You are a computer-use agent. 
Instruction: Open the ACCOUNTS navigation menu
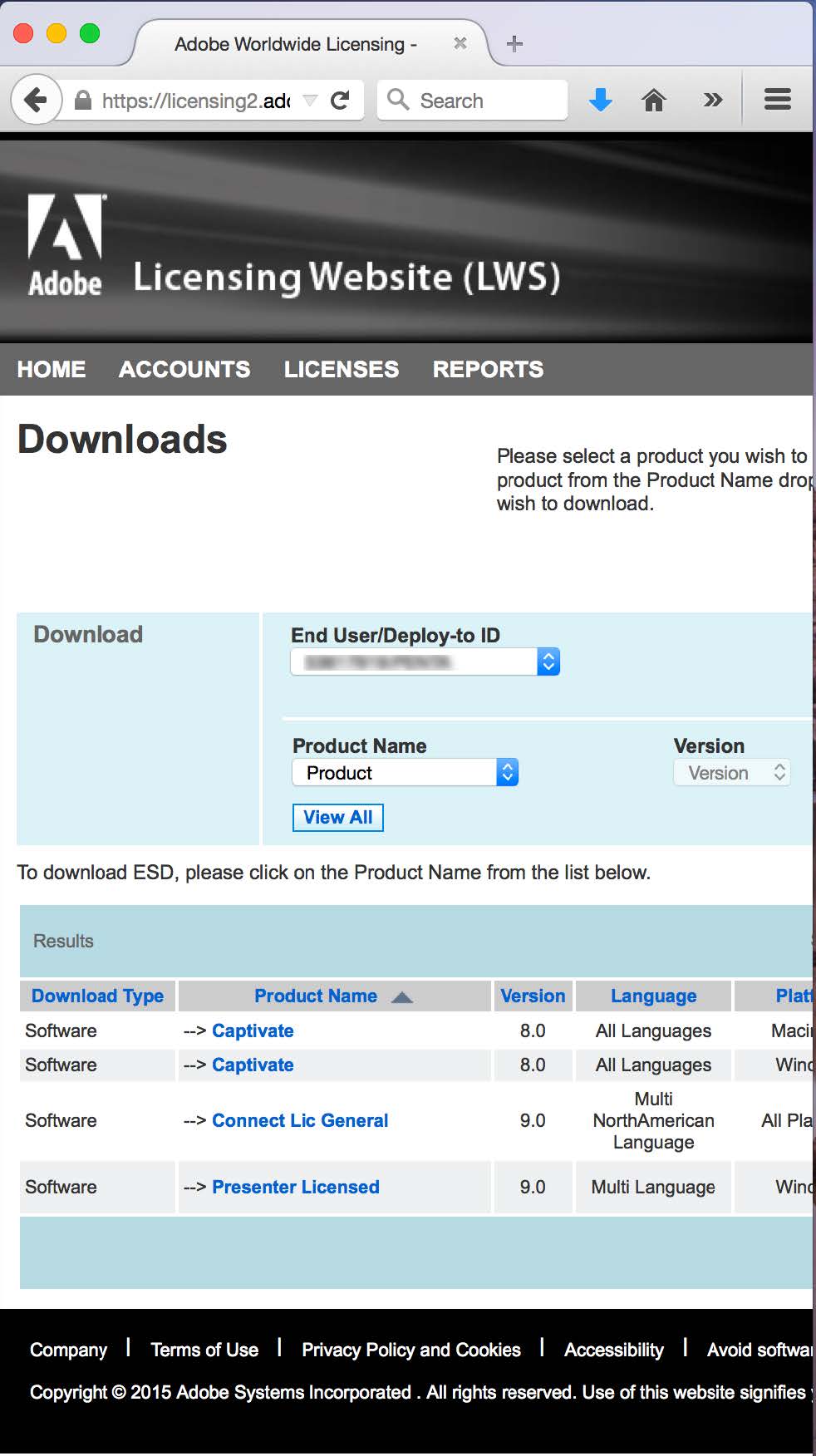coord(184,369)
